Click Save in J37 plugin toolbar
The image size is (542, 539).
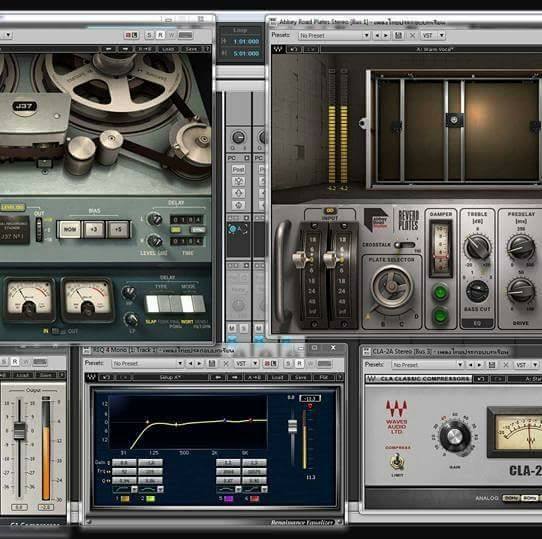(191, 49)
